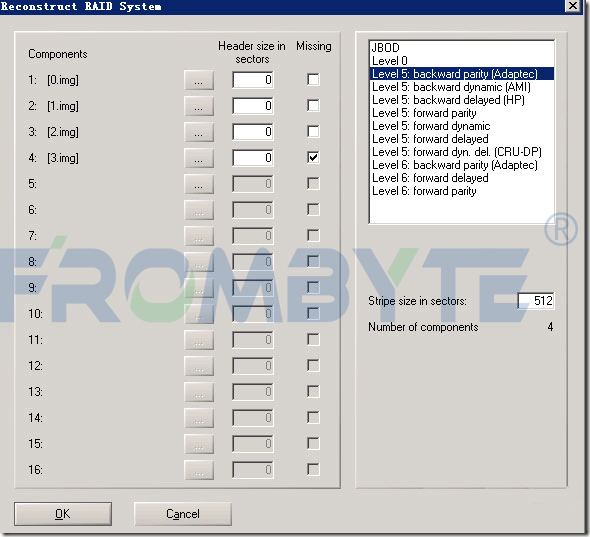Toggle Missing checkbox for component 3
Viewport: 590px width, 537px height.
click(x=313, y=131)
